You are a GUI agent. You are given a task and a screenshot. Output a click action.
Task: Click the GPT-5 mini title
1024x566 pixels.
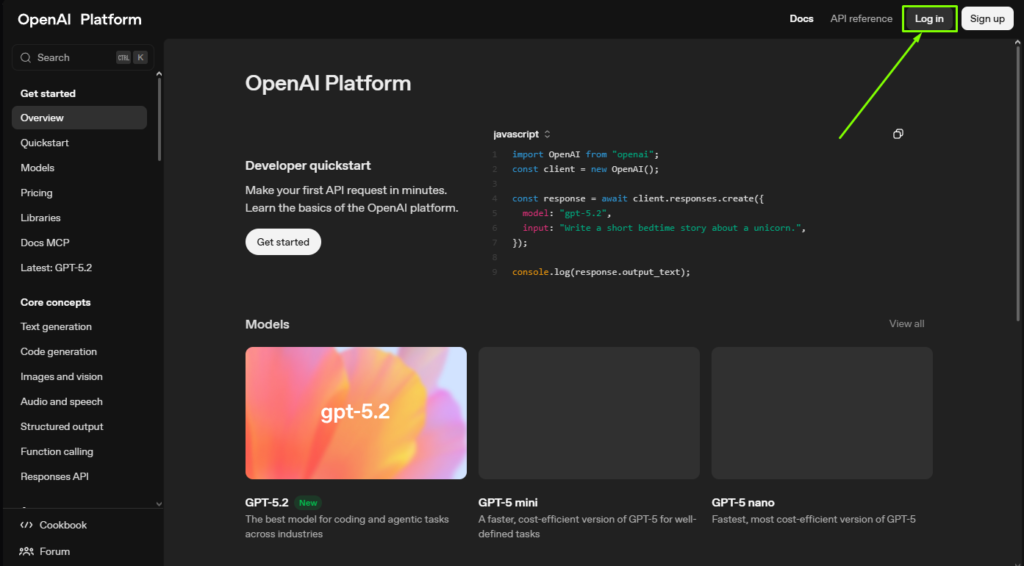pyautogui.click(x=508, y=503)
